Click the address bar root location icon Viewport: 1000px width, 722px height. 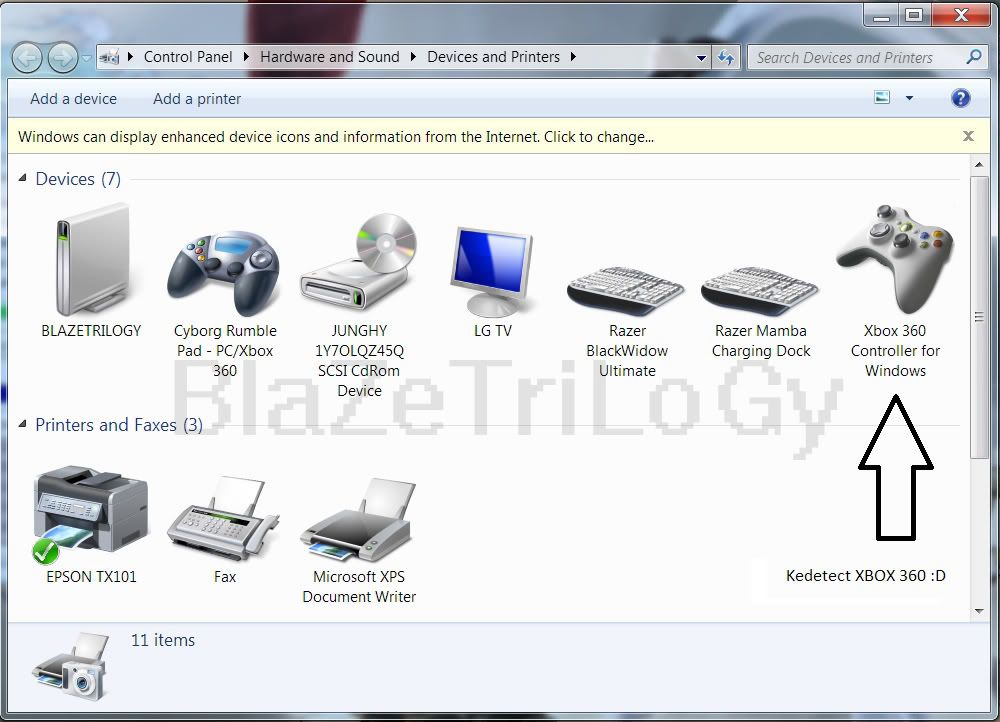coord(109,57)
